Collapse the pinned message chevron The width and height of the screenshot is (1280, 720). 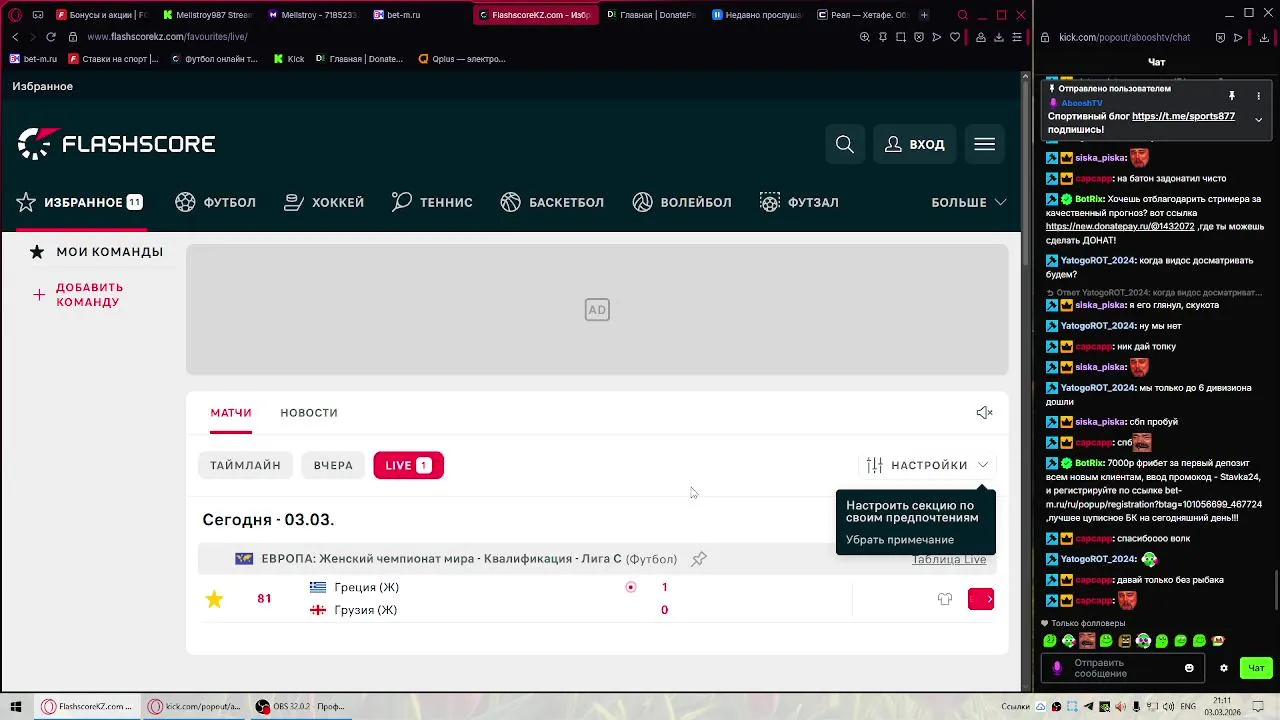point(1258,119)
